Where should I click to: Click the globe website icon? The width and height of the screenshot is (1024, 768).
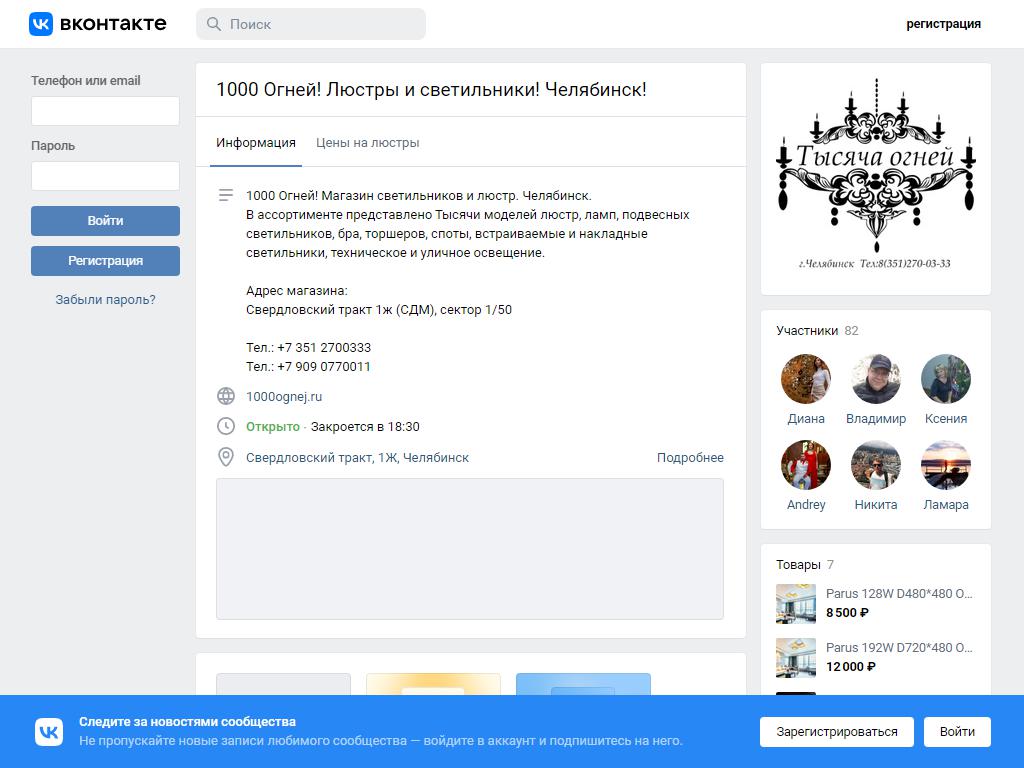click(x=226, y=396)
